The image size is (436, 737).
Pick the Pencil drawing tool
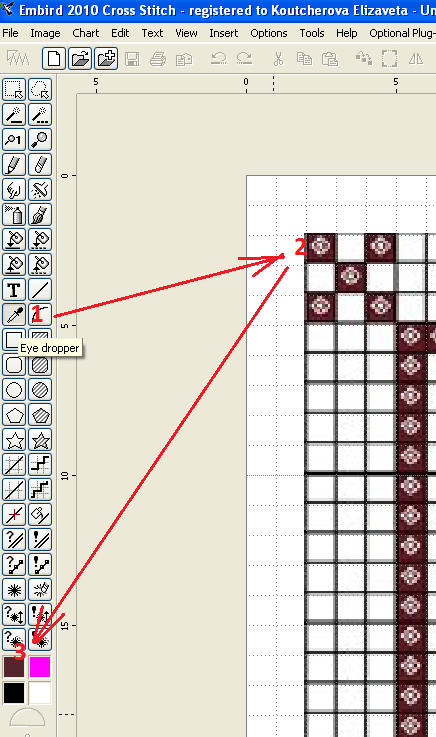pyautogui.click(x=14, y=165)
